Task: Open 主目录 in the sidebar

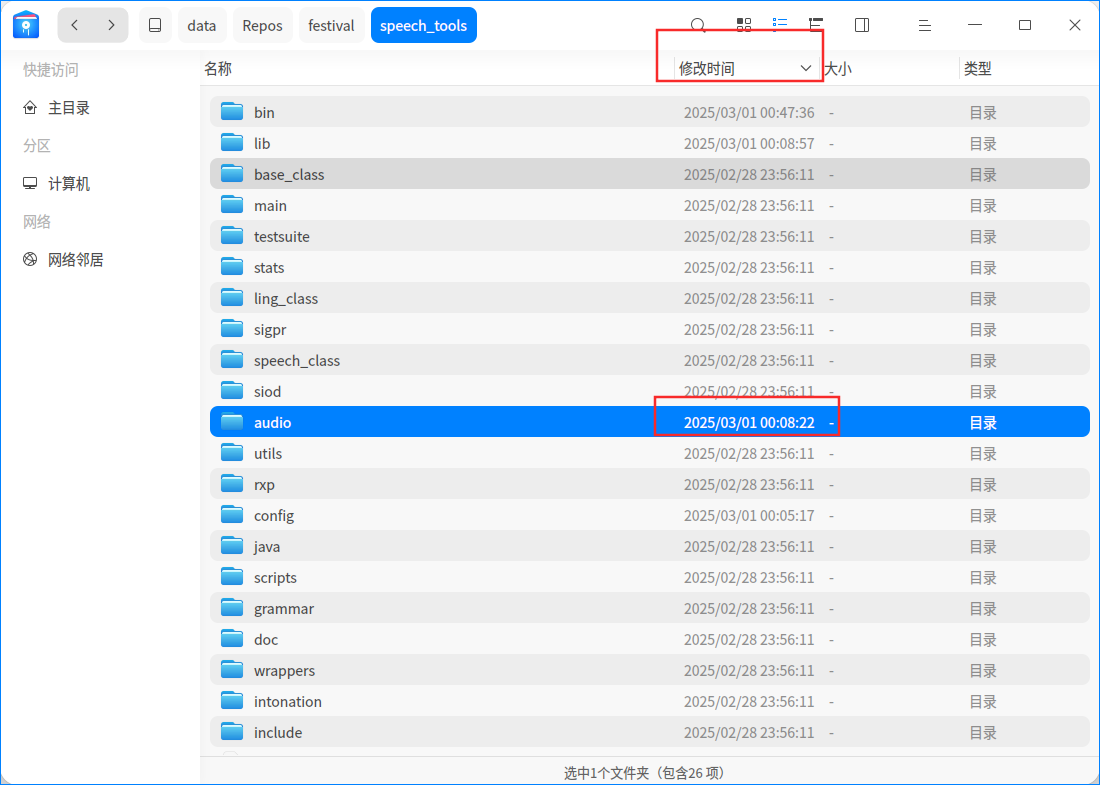Action: 69,108
